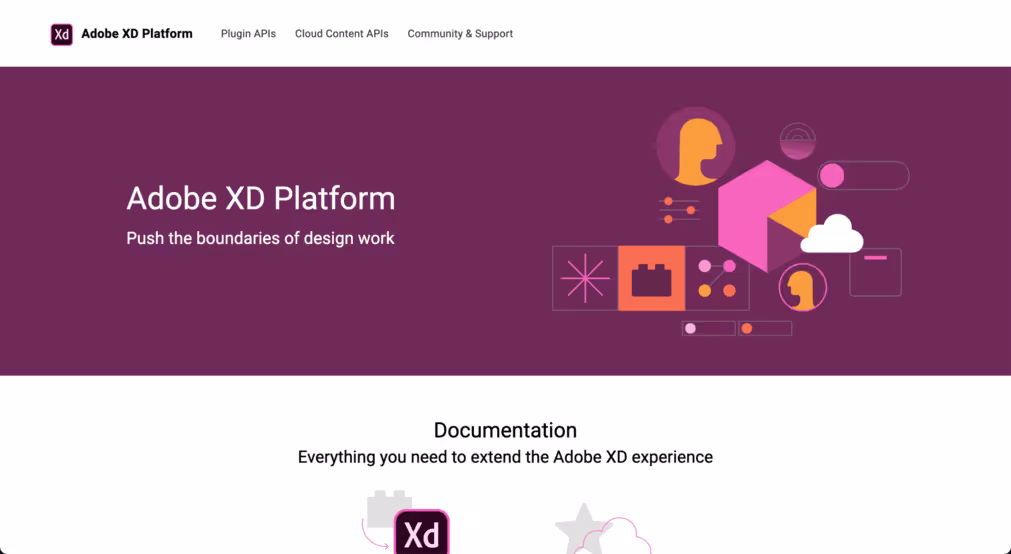The width and height of the screenshot is (1011, 554).
Task: Open the Plugin APIs menu item
Action: (x=248, y=34)
